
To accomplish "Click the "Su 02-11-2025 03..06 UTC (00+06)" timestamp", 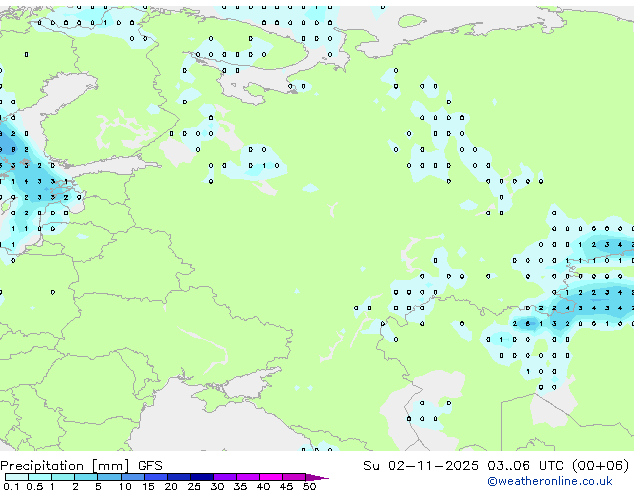I will click(496, 466).
